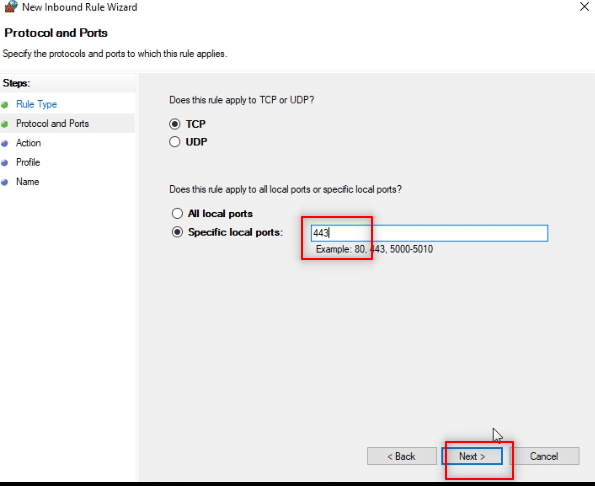Click the green bullet beside Rule Type
The image size is (595, 486).
point(5,105)
